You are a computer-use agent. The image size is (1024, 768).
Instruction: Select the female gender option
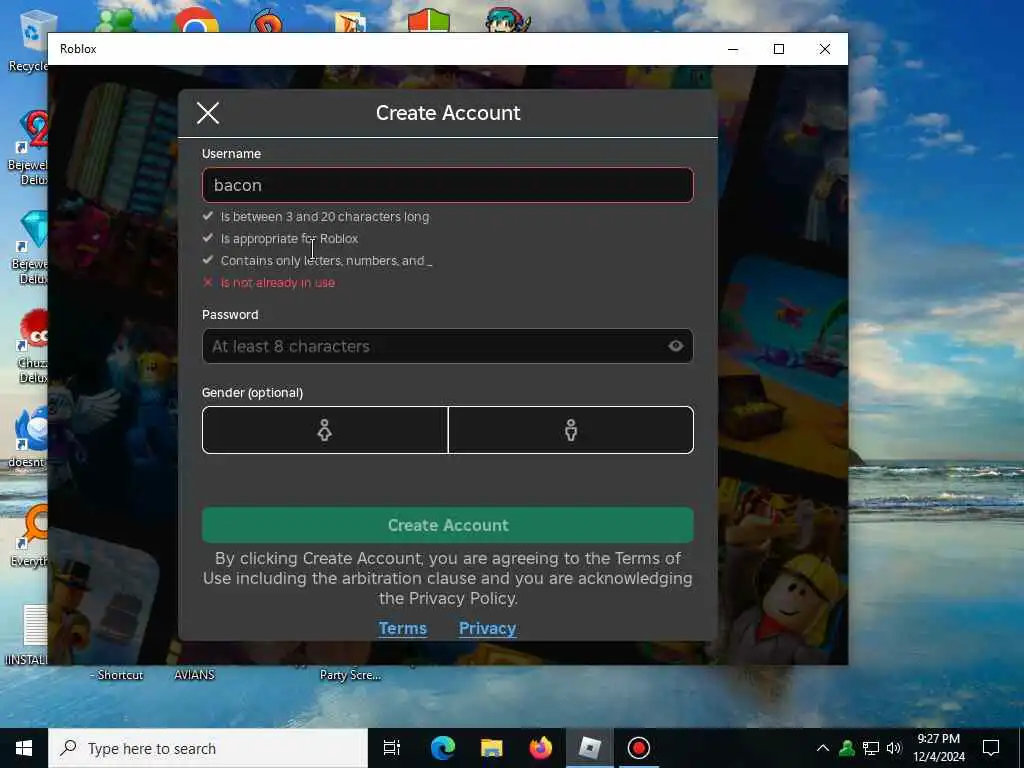pos(325,430)
